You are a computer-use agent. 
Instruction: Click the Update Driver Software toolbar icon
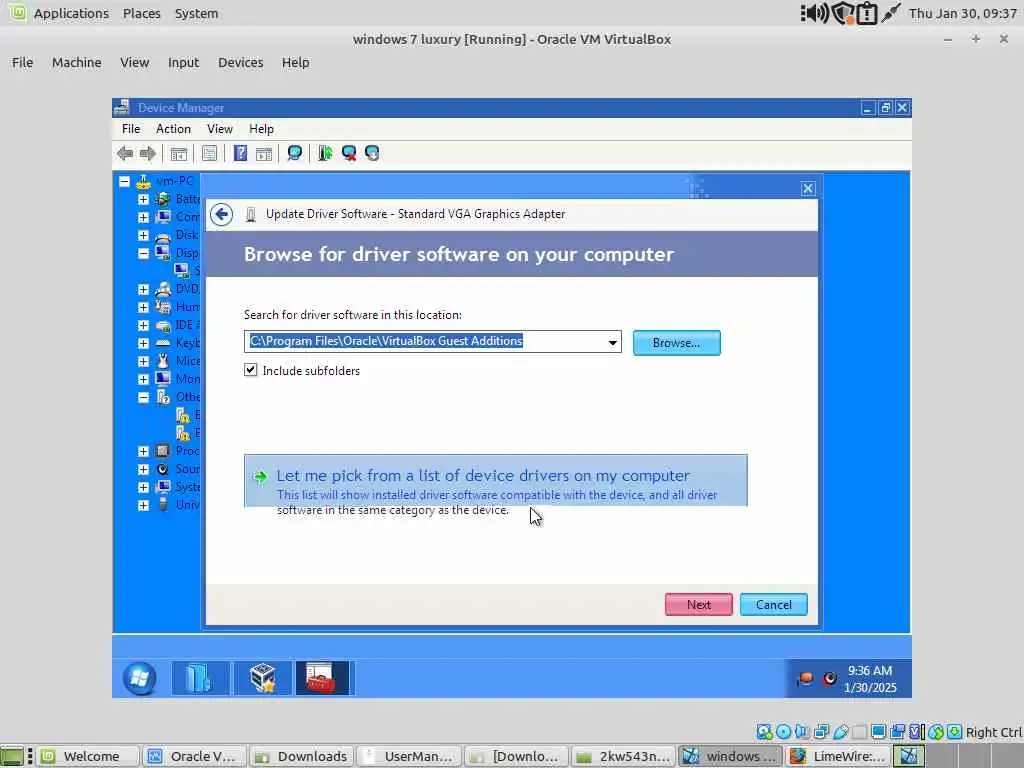[325, 153]
